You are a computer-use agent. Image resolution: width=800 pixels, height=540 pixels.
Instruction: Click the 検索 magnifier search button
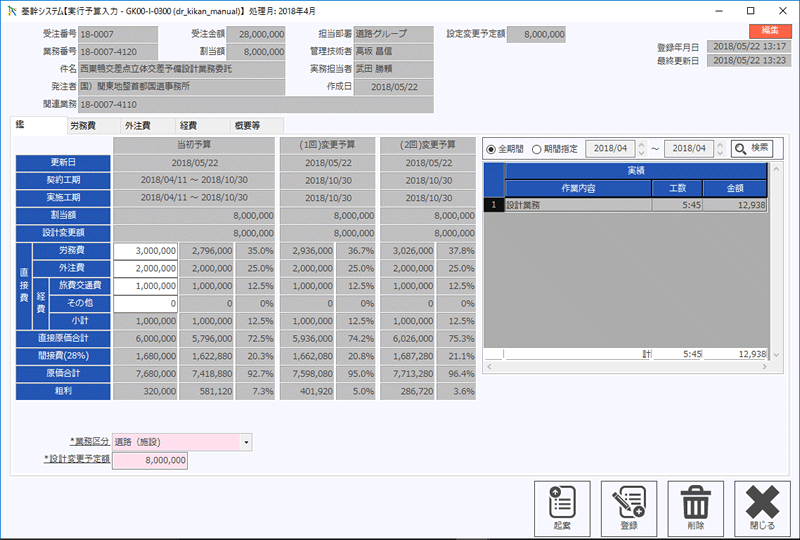[x=751, y=149]
